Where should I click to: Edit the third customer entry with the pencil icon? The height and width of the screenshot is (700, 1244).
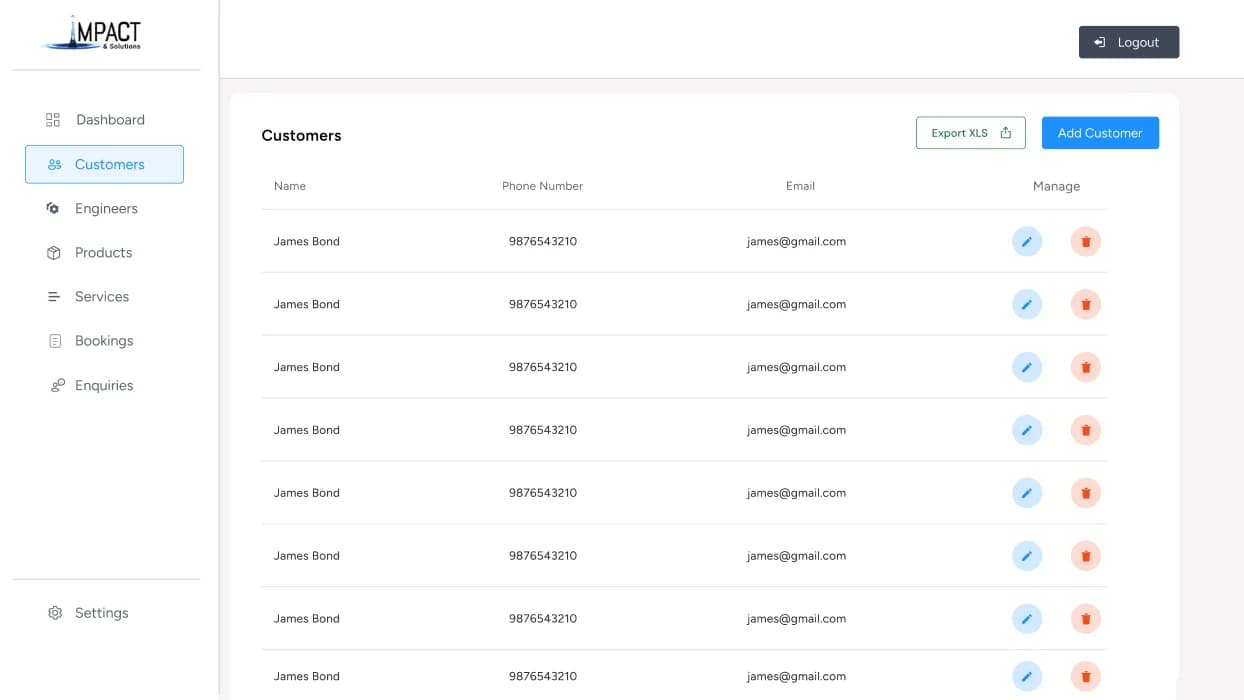[1027, 367]
